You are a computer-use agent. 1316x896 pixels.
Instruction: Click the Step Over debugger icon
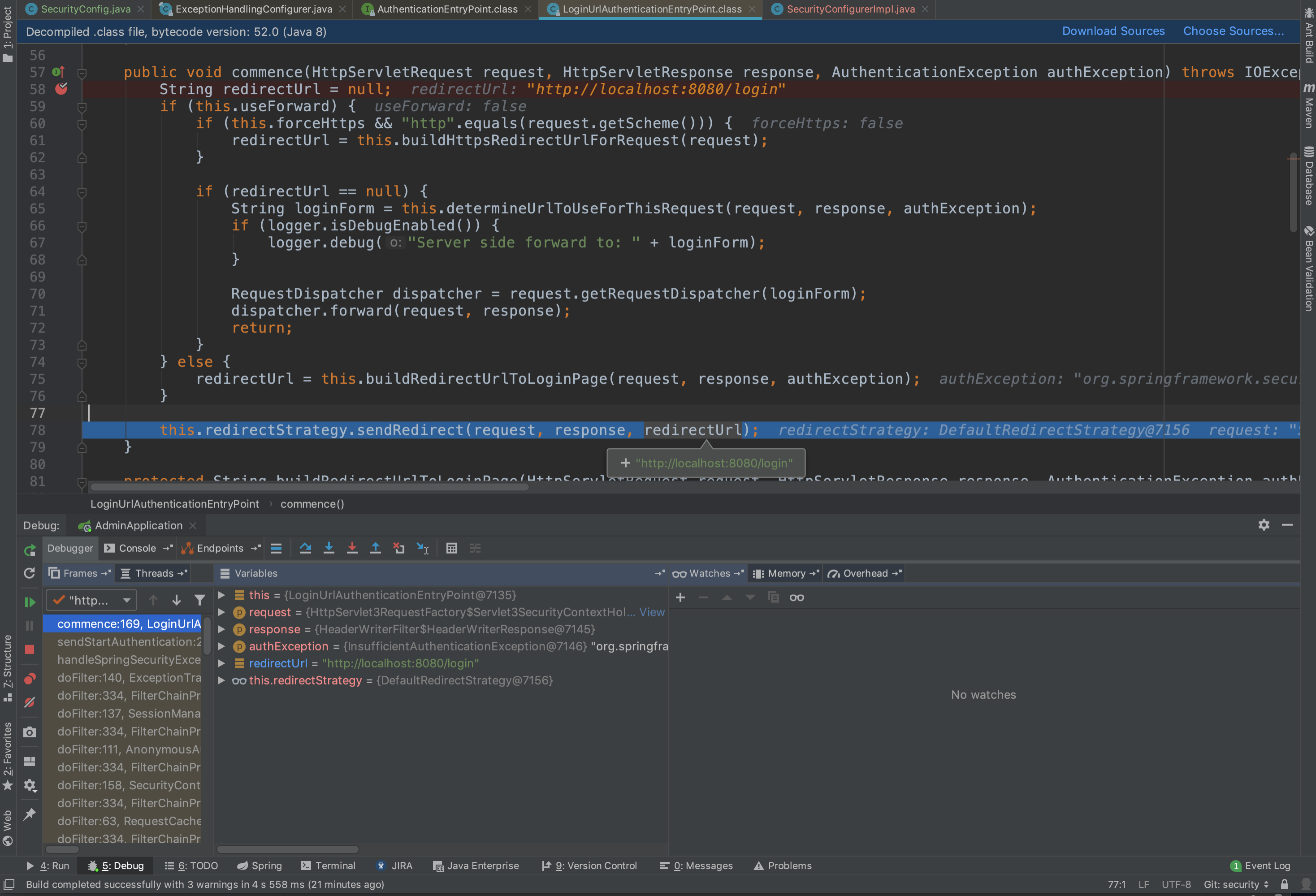tap(305, 548)
